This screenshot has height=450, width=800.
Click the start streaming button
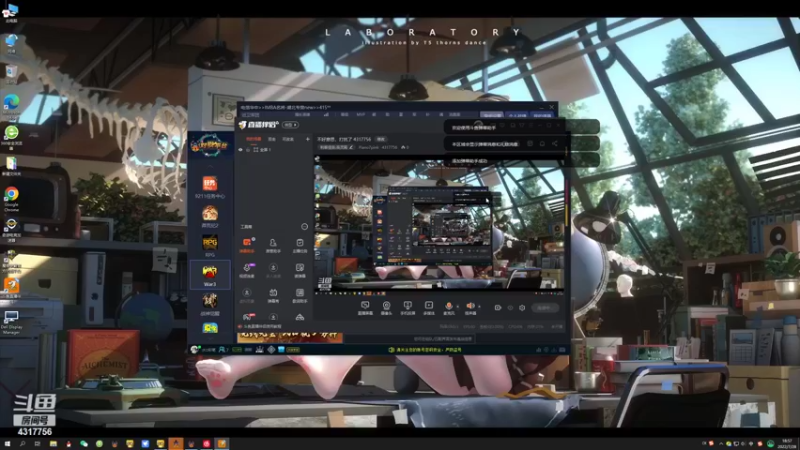[544, 308]
